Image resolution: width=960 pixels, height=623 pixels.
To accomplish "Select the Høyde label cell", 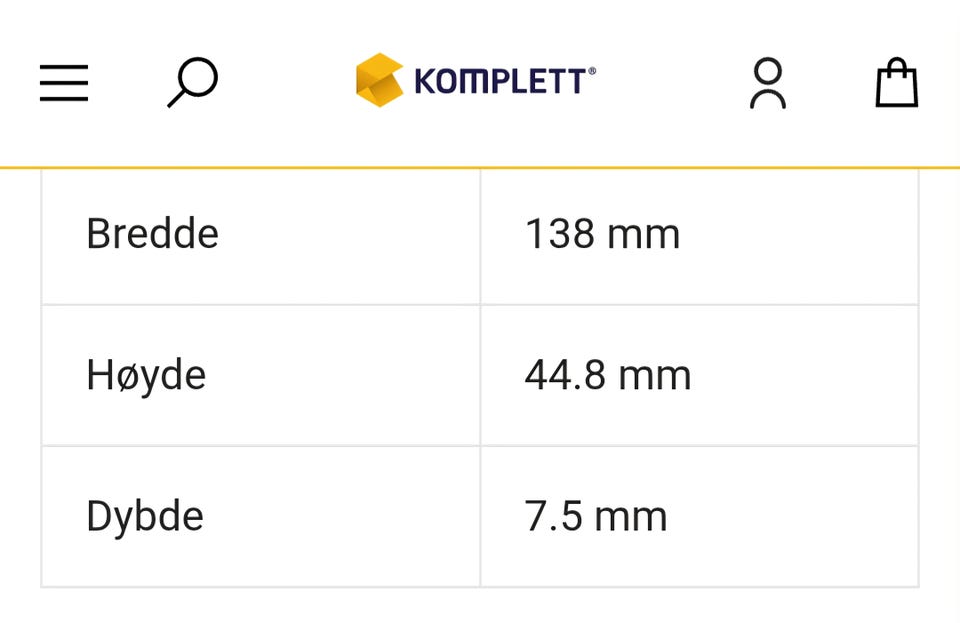I will pos(261,375).
